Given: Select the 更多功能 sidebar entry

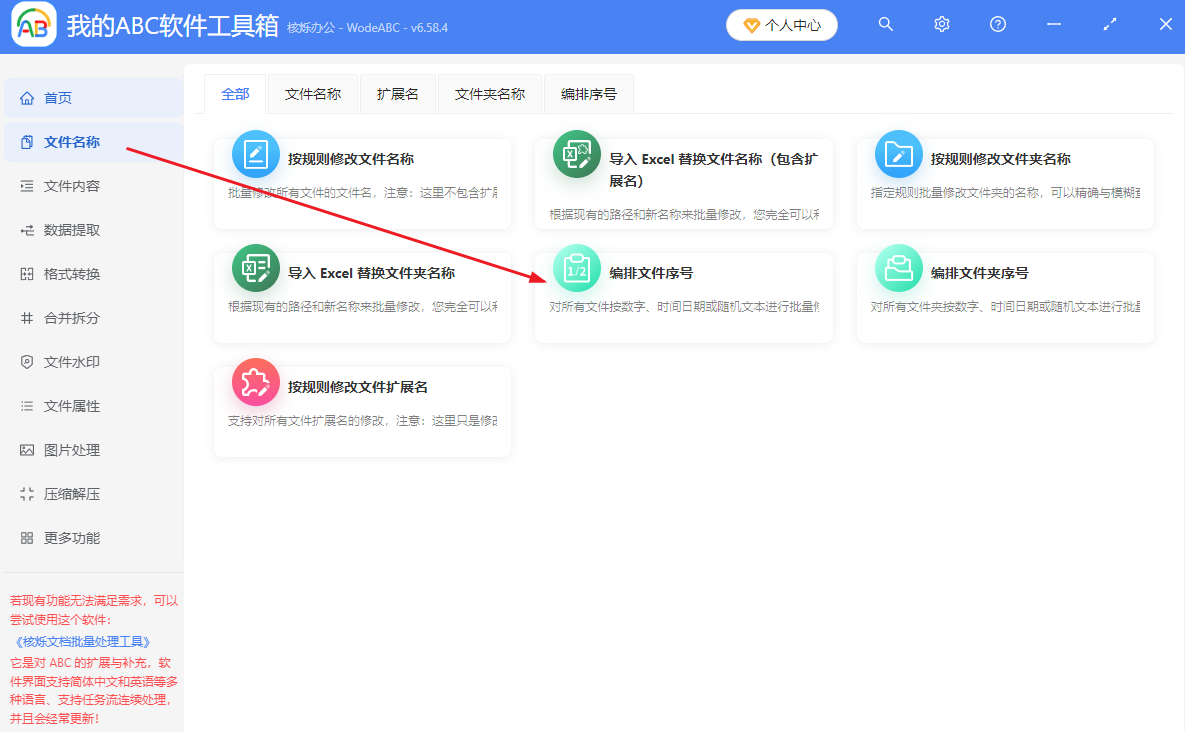Looking at the screenshot, I should tap(60, 538).
